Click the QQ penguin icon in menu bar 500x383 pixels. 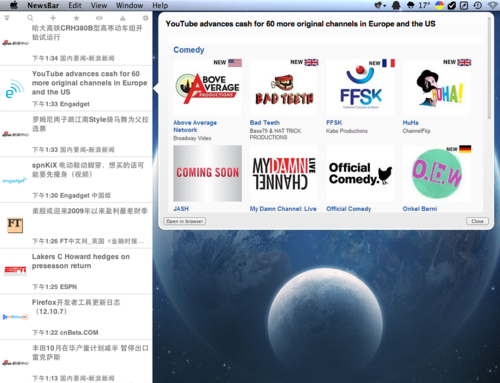396,5
